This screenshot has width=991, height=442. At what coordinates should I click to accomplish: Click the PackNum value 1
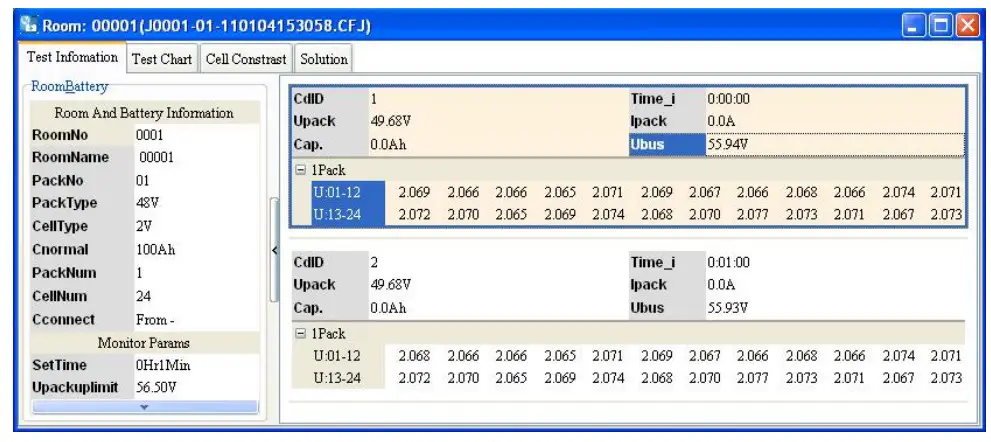click(x=139, y=273)
